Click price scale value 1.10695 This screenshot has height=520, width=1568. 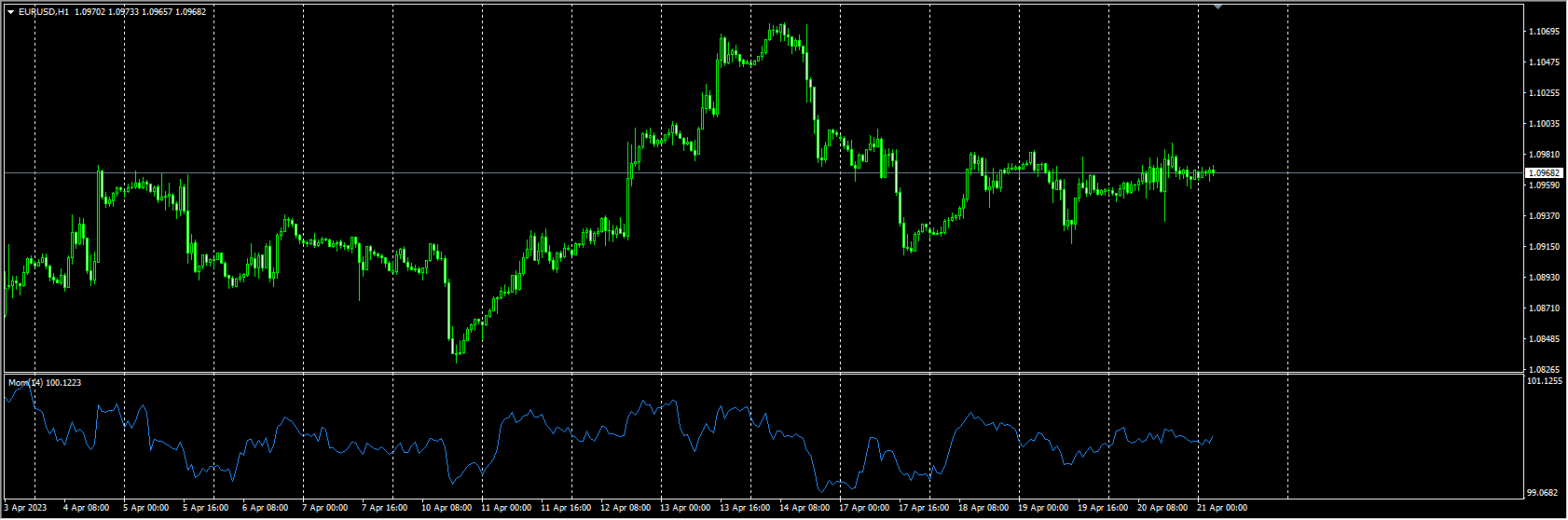click(1545, 32)
